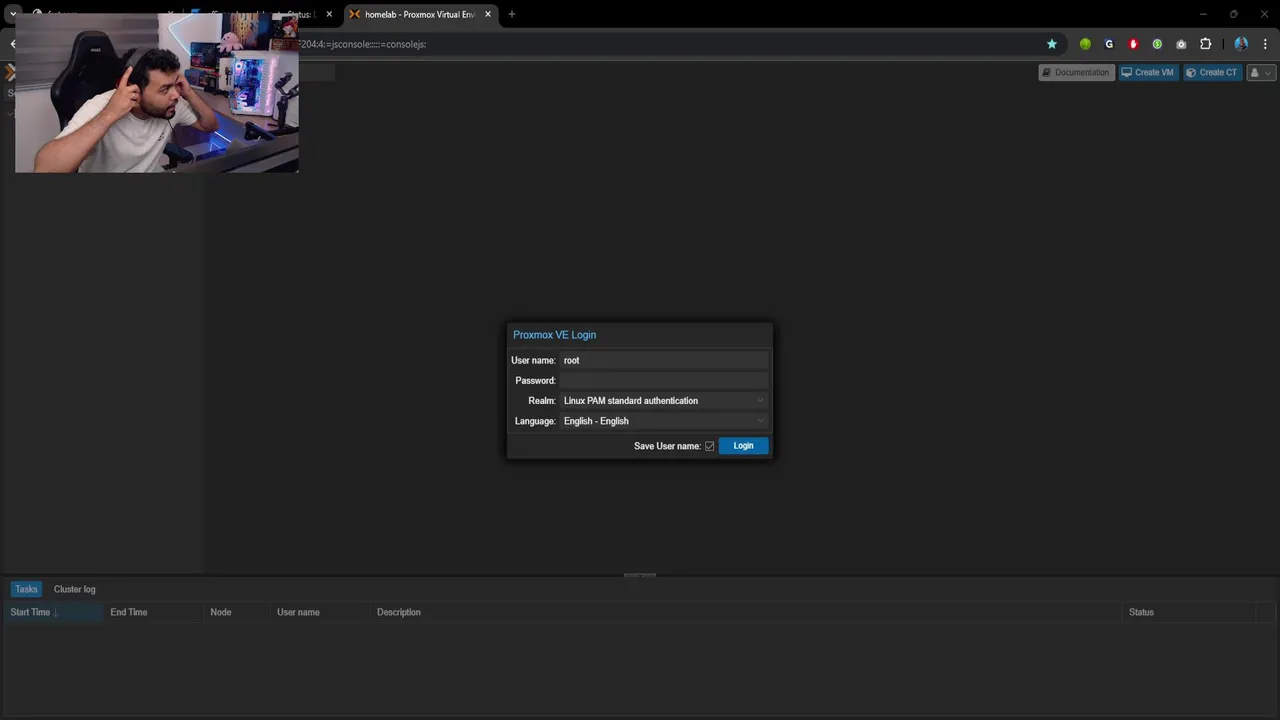Open the Realm dropdown
This screenshot has width=1280, height=720.
664,401
